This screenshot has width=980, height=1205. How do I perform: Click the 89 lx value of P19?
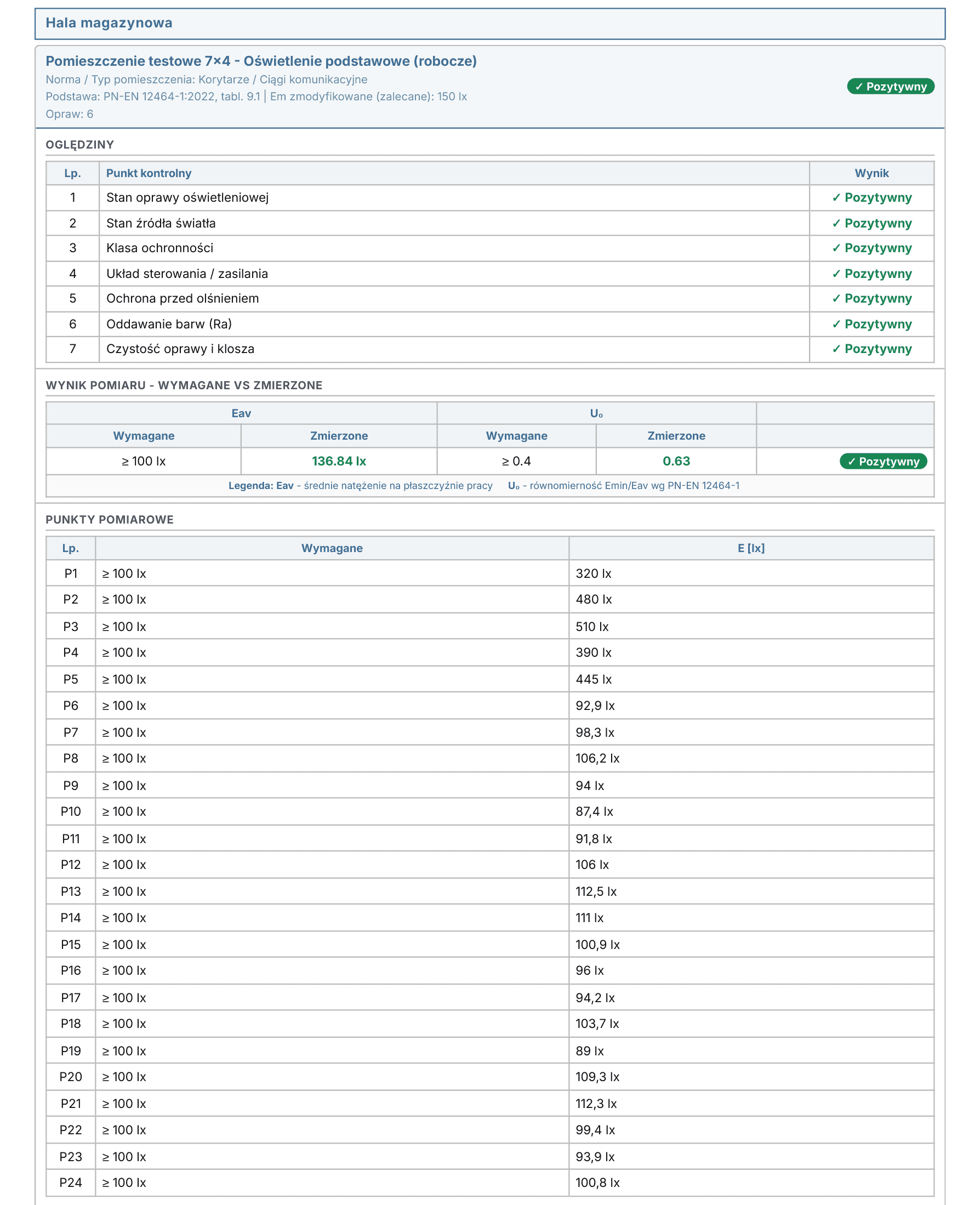[589, 1051]
